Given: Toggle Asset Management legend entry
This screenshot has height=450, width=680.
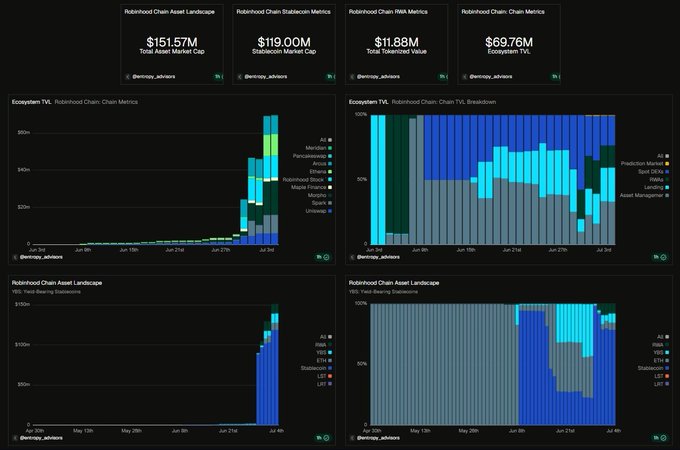Looking at the screenshot, I should click(644, 196).
